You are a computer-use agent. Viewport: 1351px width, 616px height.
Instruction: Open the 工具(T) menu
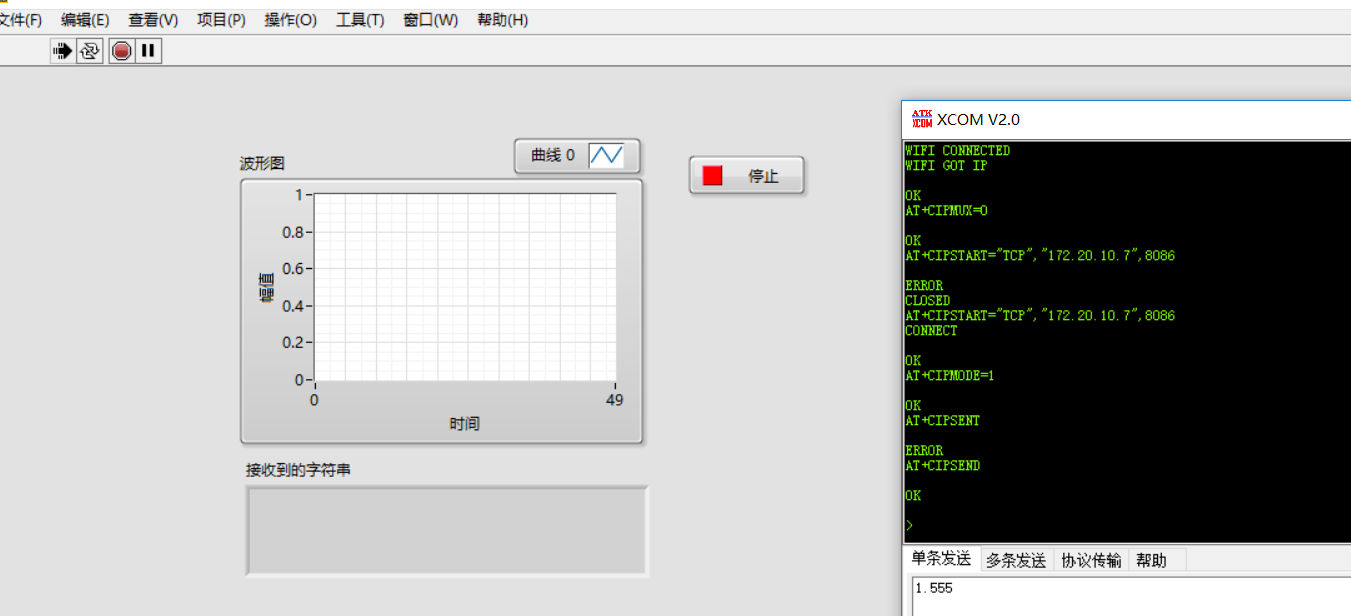[x=360, y=20]
